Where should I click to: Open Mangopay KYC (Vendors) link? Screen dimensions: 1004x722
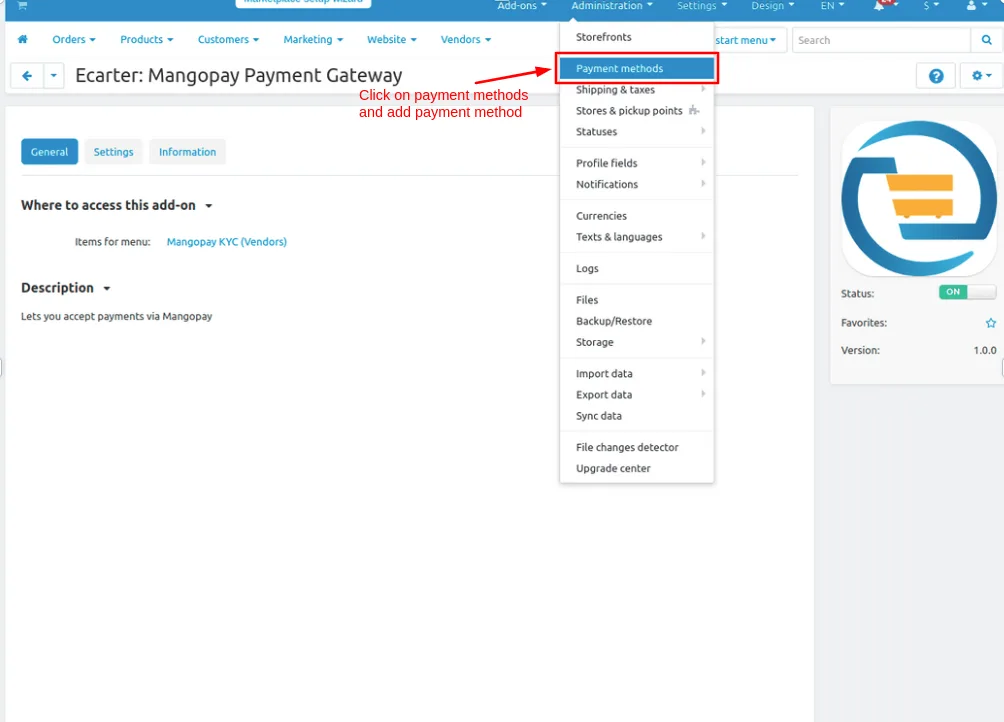[x=227, y=242]
